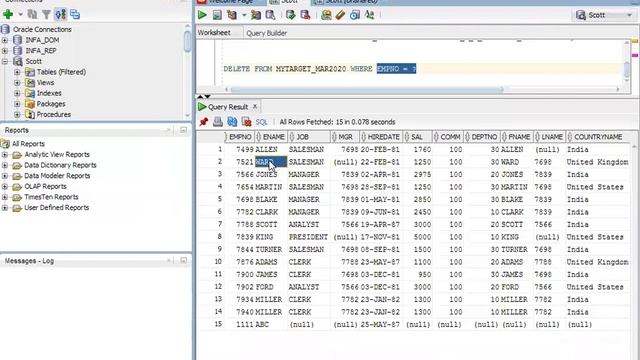Screen dimensions: 640x360
Task: Click the Autotrace icon
Action: [x=256, y=15]
